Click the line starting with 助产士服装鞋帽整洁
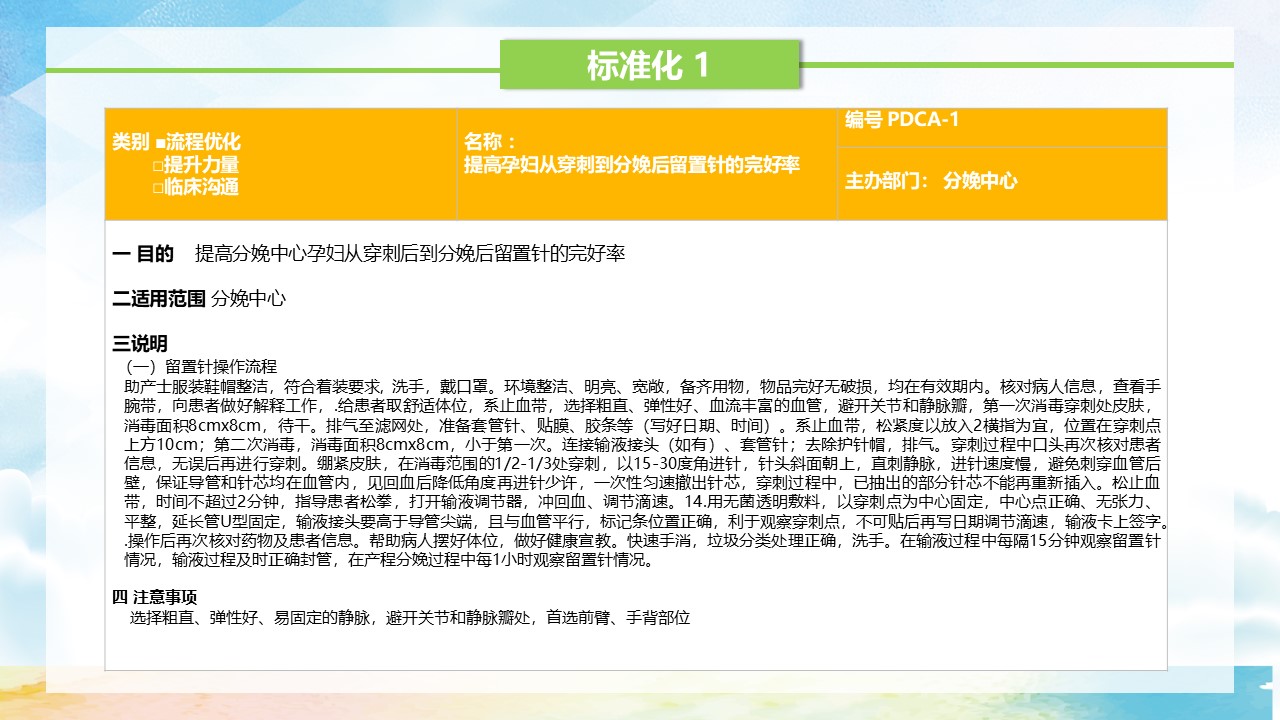This screenshot has width=1280, height=720. 640,386
